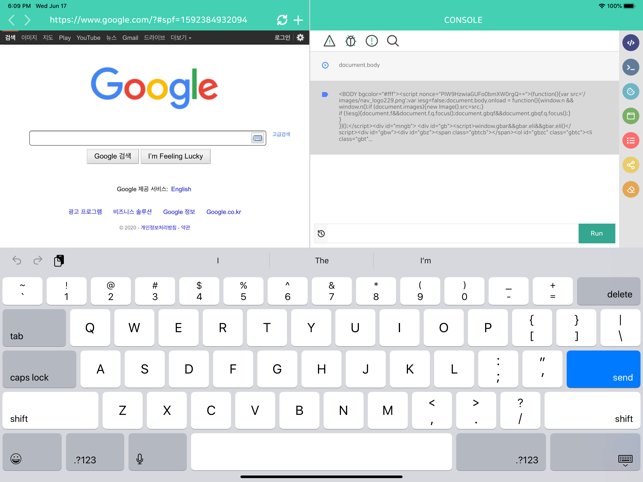Go forward with the browser forward arrow
This screenshot has height=482, width=643.
coord(27,20)
